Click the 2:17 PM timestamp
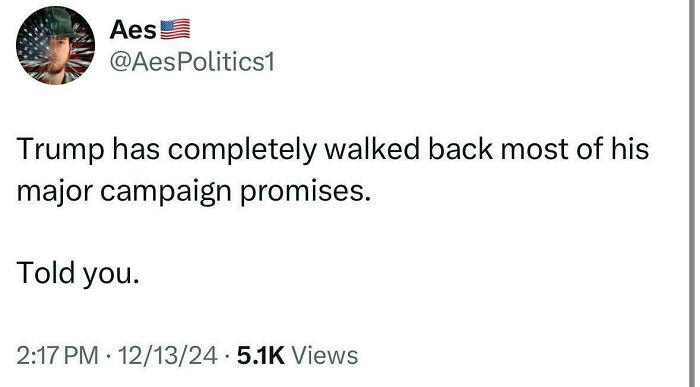This screenshot has height=387, width=700. (58, 355)
